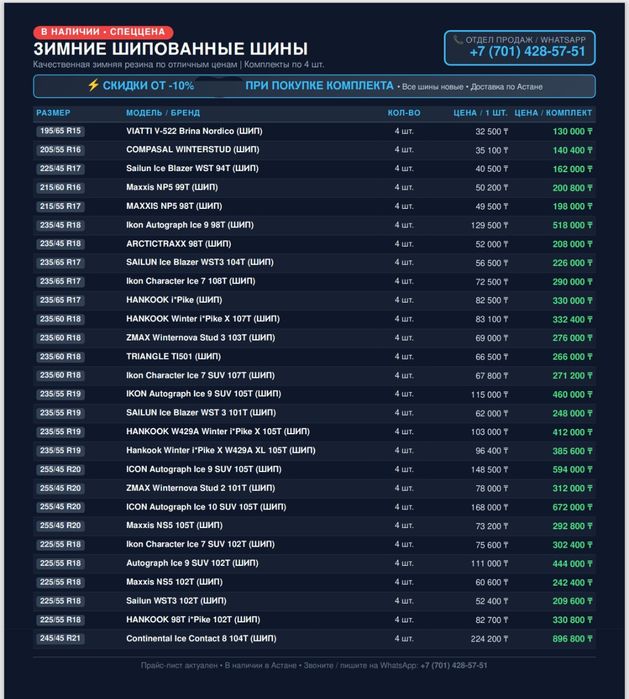Click 'Ikon Autograph Ice 9 98T (ШИП)'
Viewport: 629px width, 699px height.
[190, 225]
